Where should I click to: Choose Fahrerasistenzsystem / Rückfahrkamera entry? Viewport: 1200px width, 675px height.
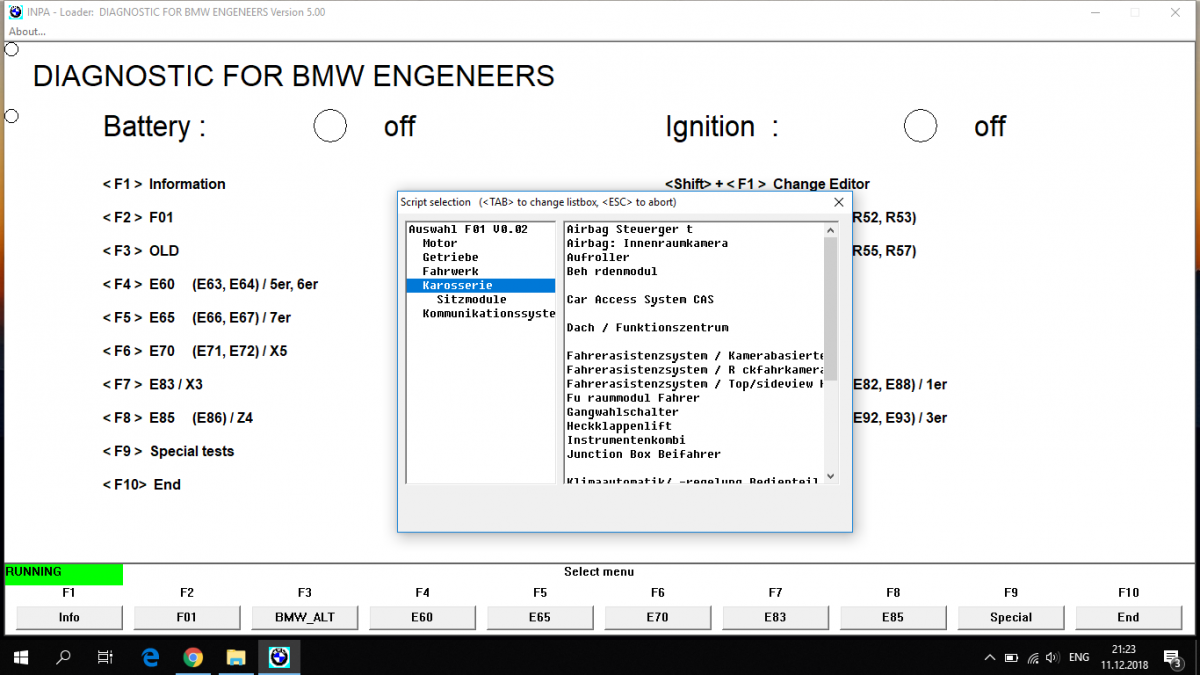tap(695, 369)
